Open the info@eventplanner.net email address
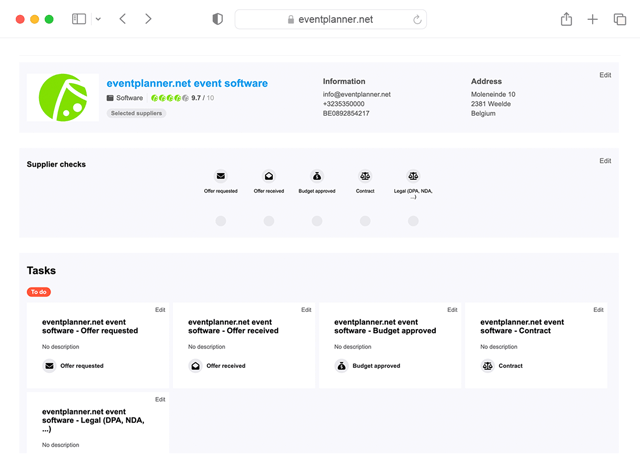 click(x=356, y=94)
